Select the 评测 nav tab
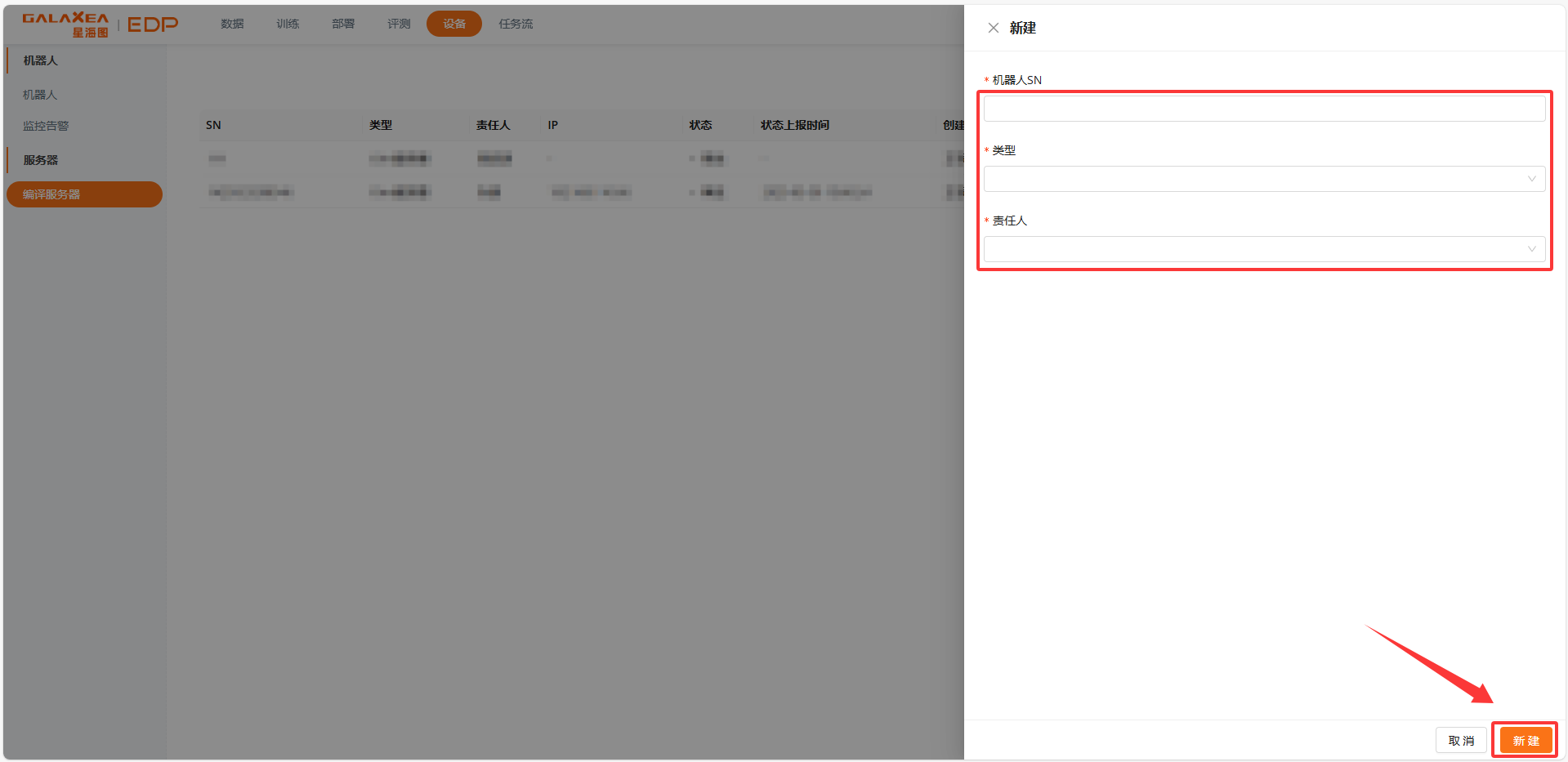 [399, 24]
